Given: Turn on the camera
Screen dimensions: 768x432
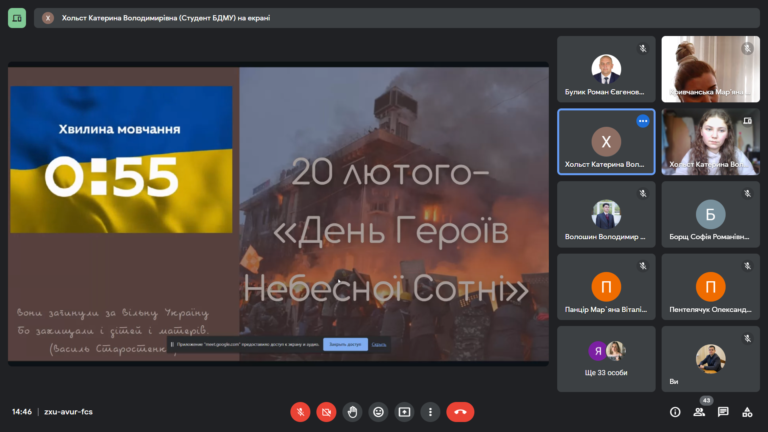Looking at the screenshot, I should [x=326, y=411].
